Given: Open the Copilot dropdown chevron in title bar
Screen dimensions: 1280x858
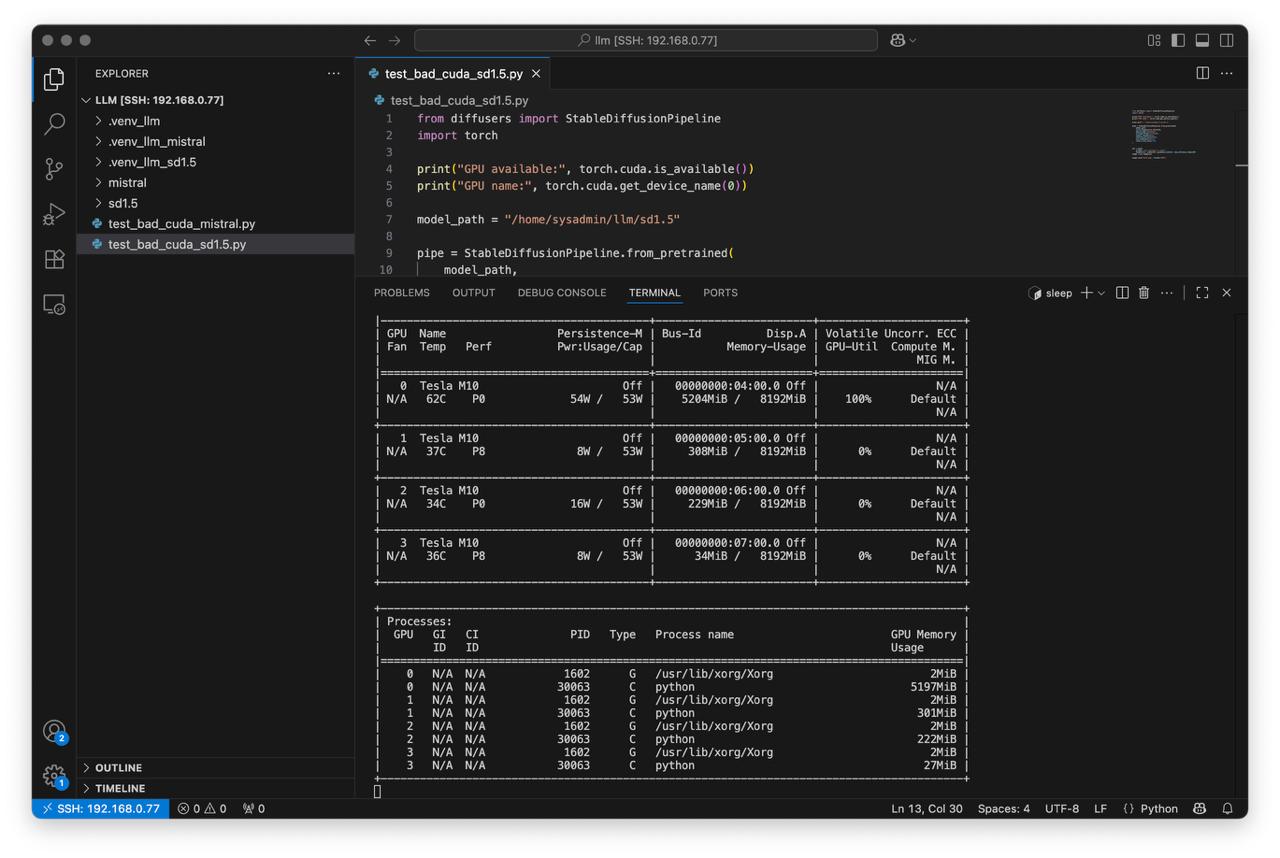Looking at the screenshot, I should [x=912, y=40].
